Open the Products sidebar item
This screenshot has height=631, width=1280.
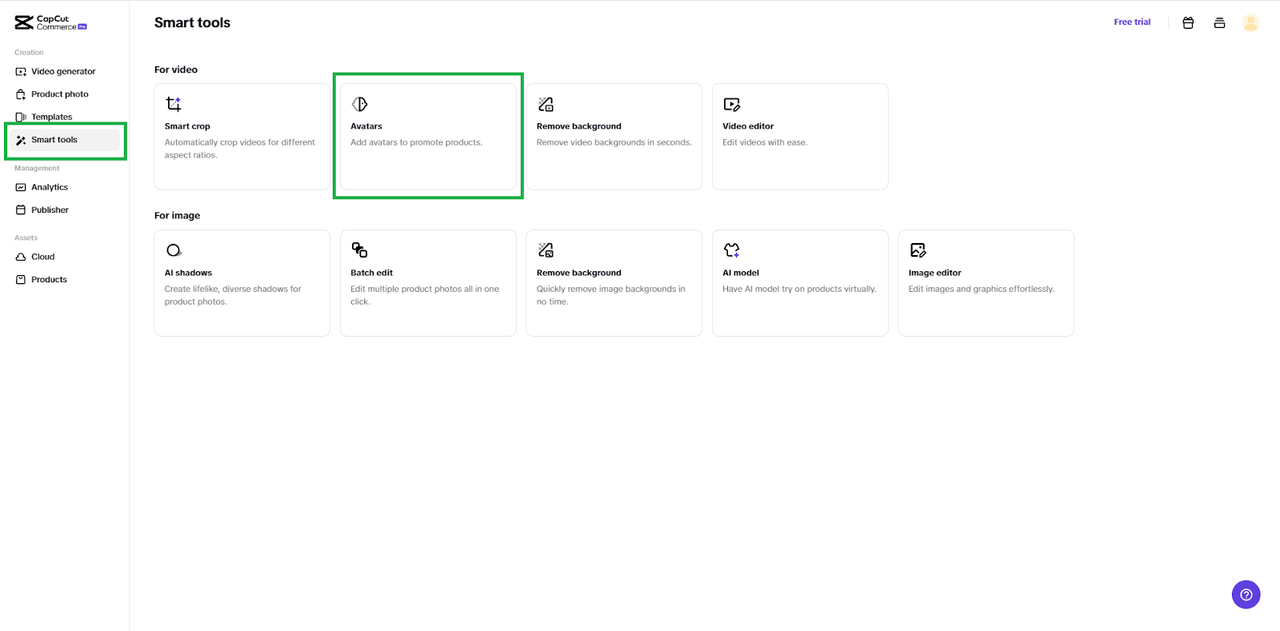tap(48, 280)
